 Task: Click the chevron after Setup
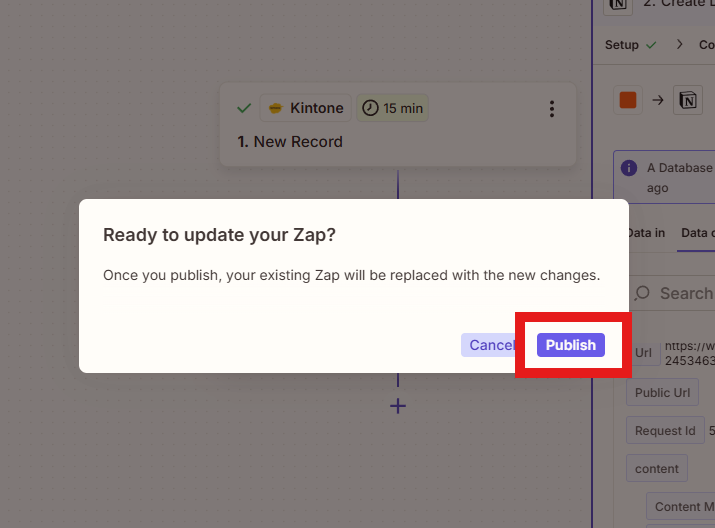click(679, 44)
